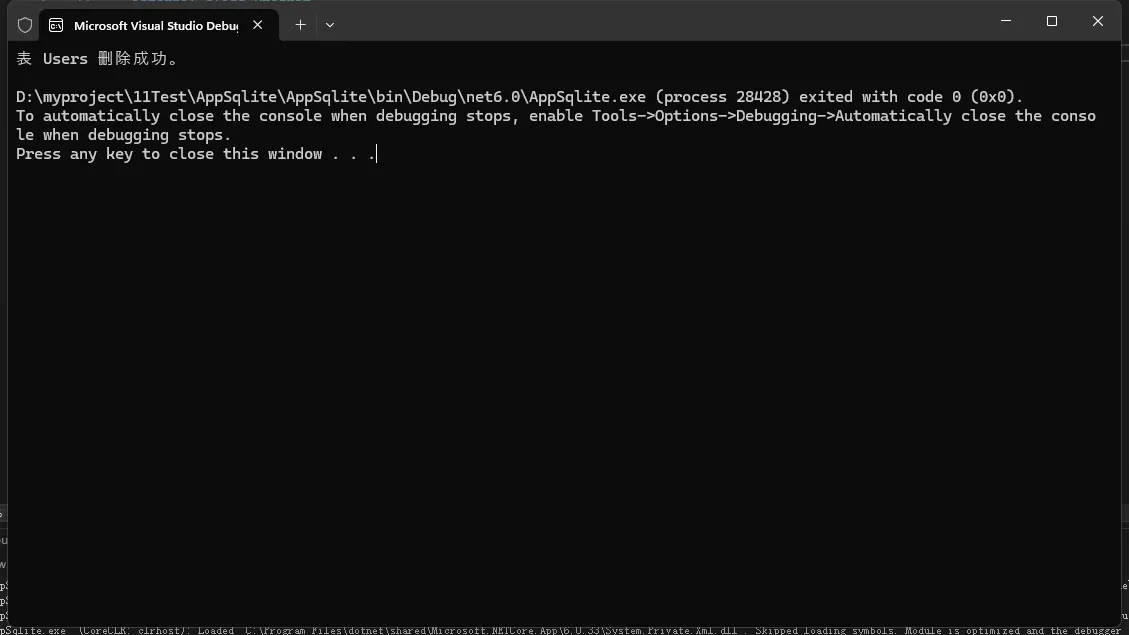The height and width of the screenshot is (635, 1129).
Task: Click the Visual Studio output line at bottom
Action: click(561, 631)
